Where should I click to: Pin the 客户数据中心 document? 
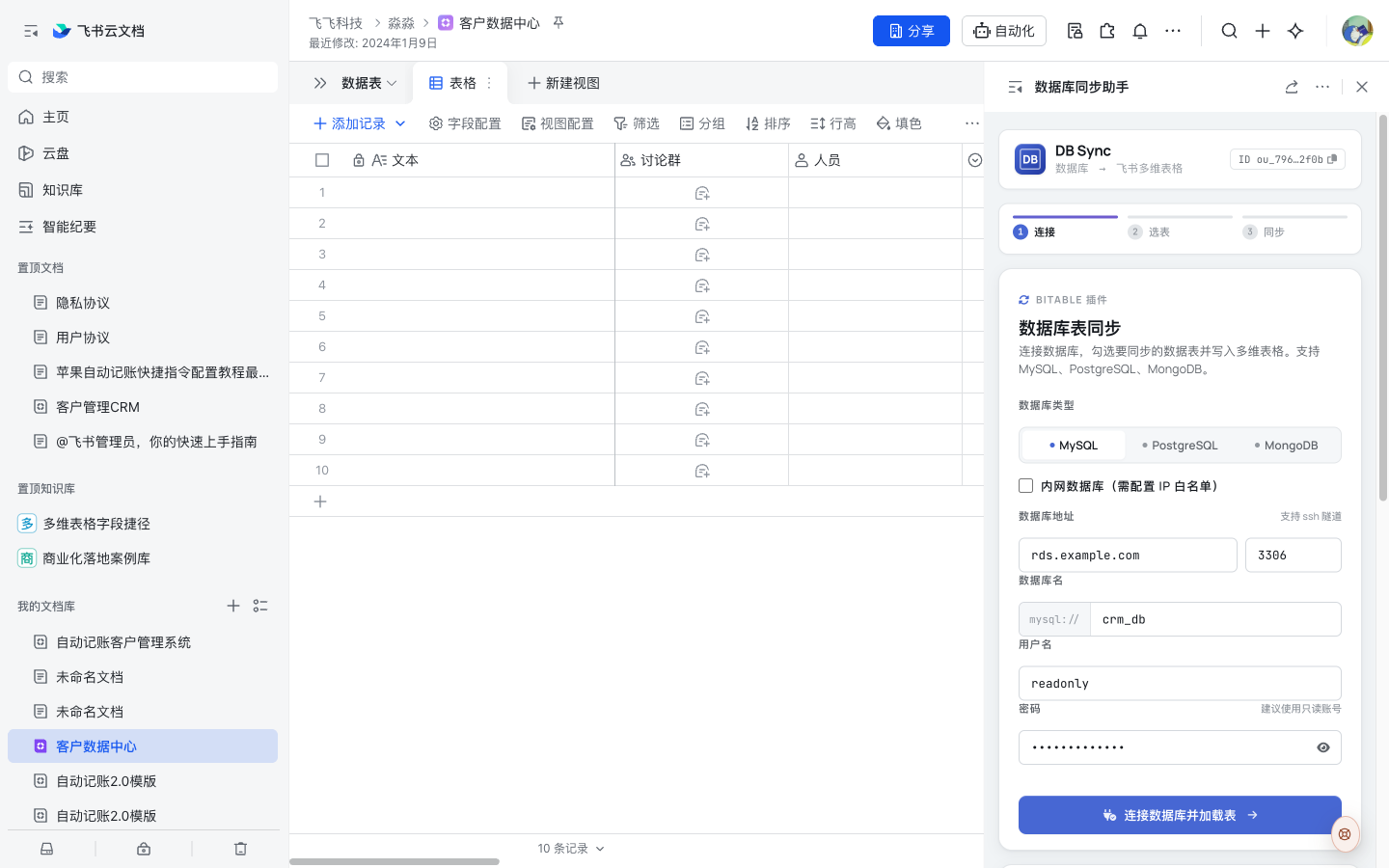[x=558, y=22]
